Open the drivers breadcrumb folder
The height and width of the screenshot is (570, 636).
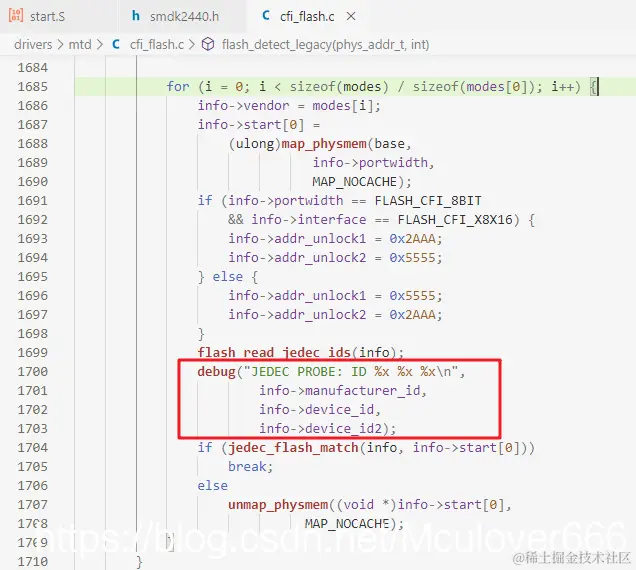[33, 44]
